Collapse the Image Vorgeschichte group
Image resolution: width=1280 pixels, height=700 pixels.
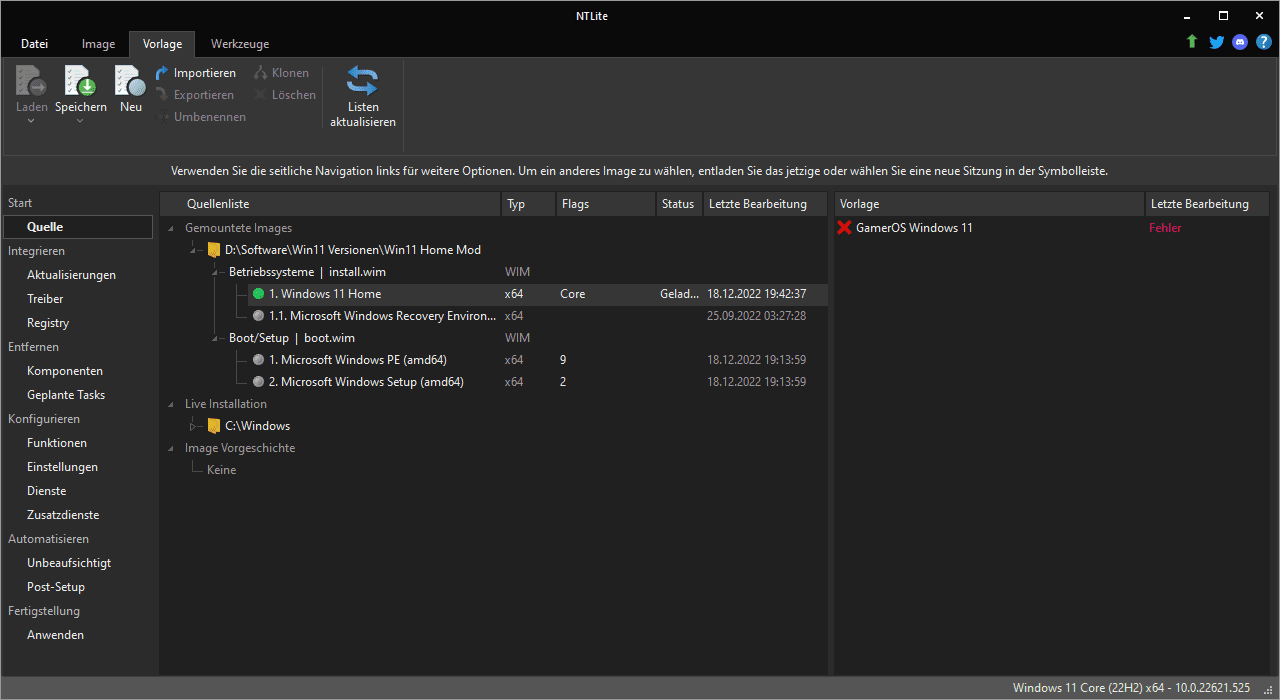[x=171, y=448]
